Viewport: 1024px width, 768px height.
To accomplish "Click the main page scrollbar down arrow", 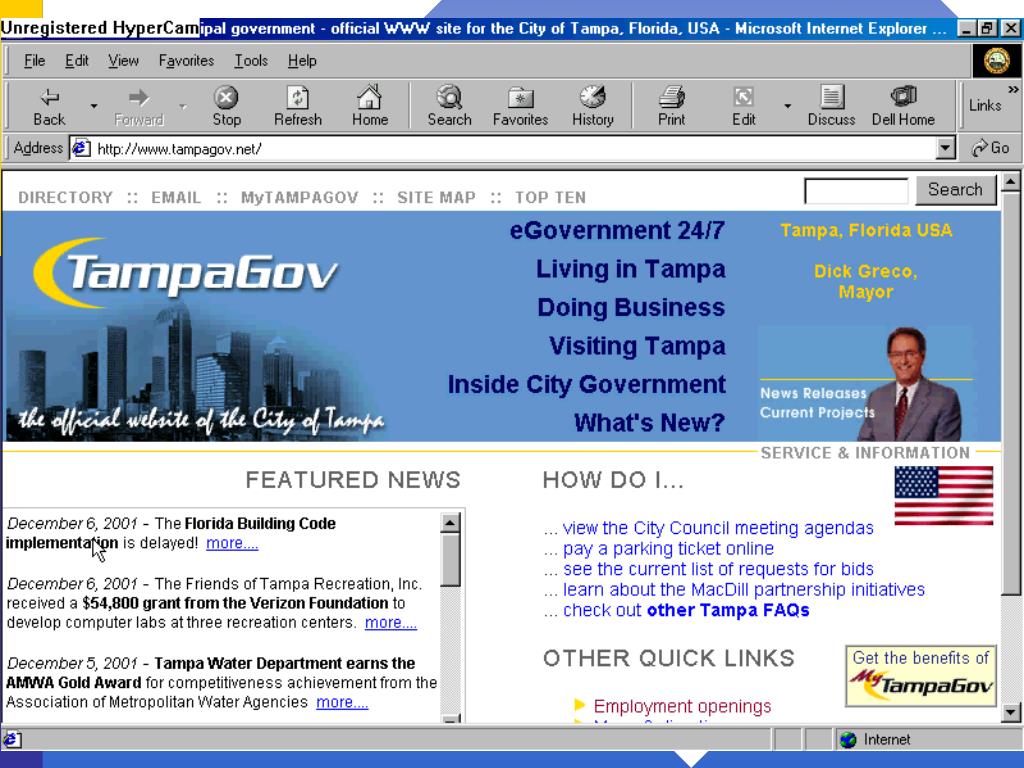I will point(1010,712).
